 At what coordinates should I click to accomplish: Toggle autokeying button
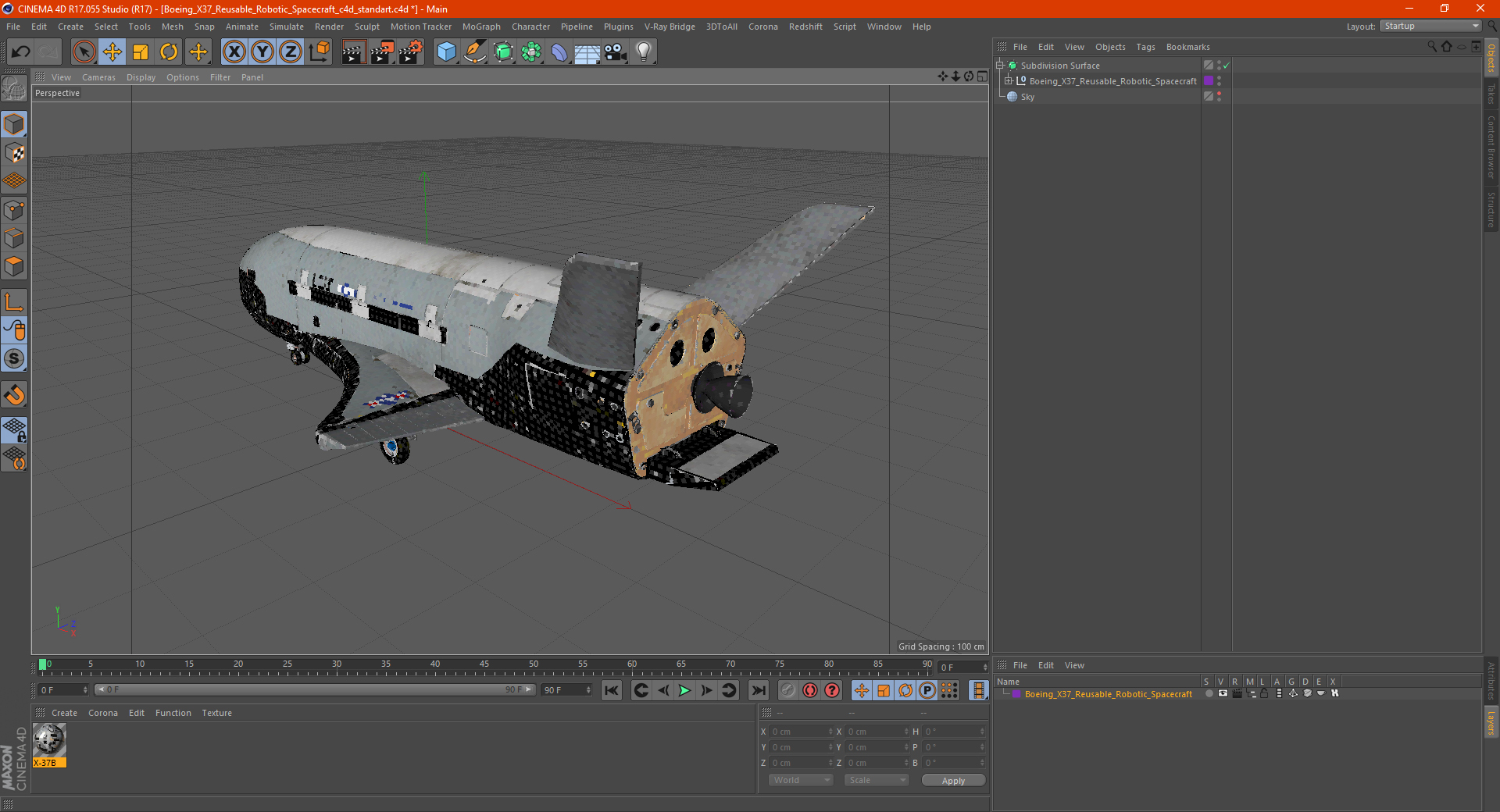(810, 690)
